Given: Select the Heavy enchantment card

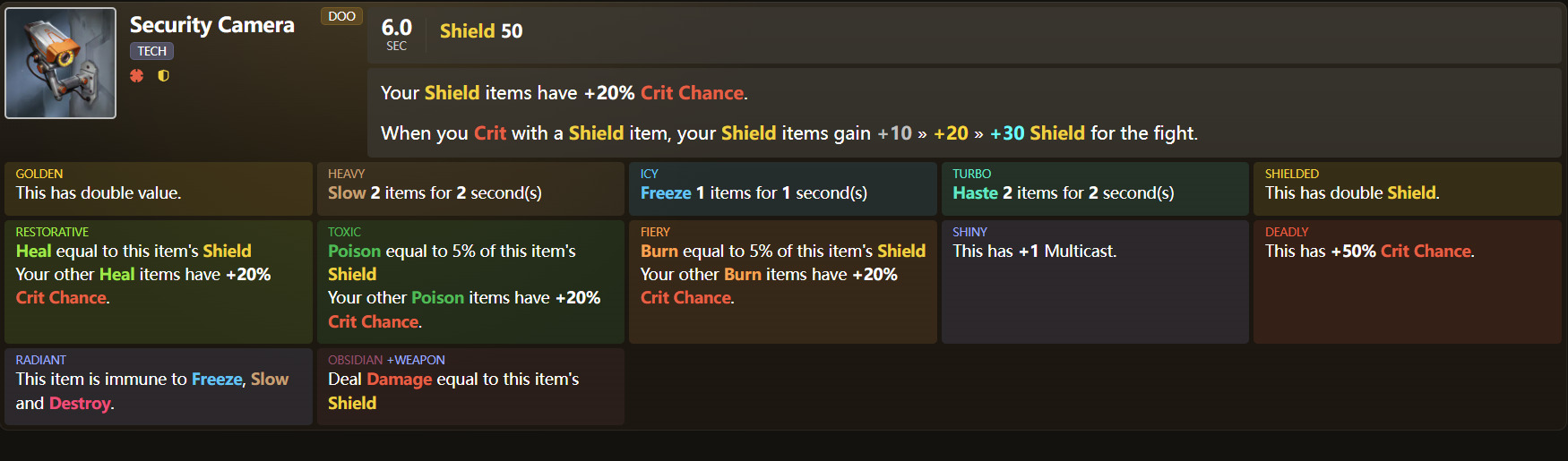Looking at the screenshot, I should click(x=470, y=188).
